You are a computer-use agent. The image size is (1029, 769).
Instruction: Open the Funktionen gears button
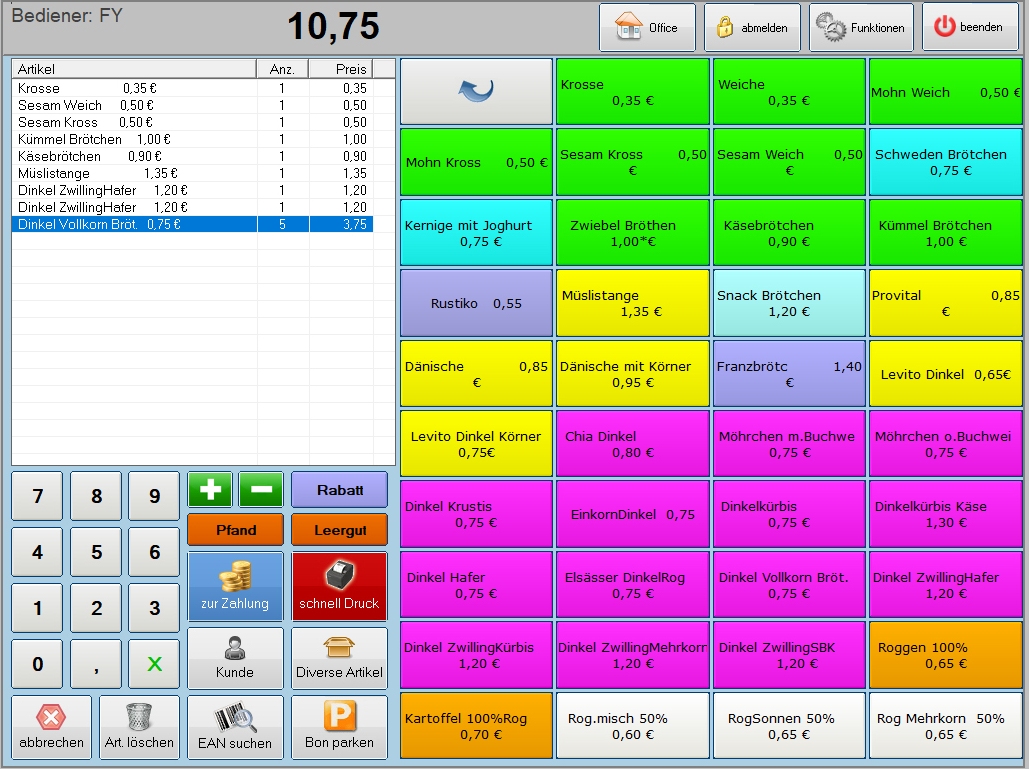click(x=861, y=28)
